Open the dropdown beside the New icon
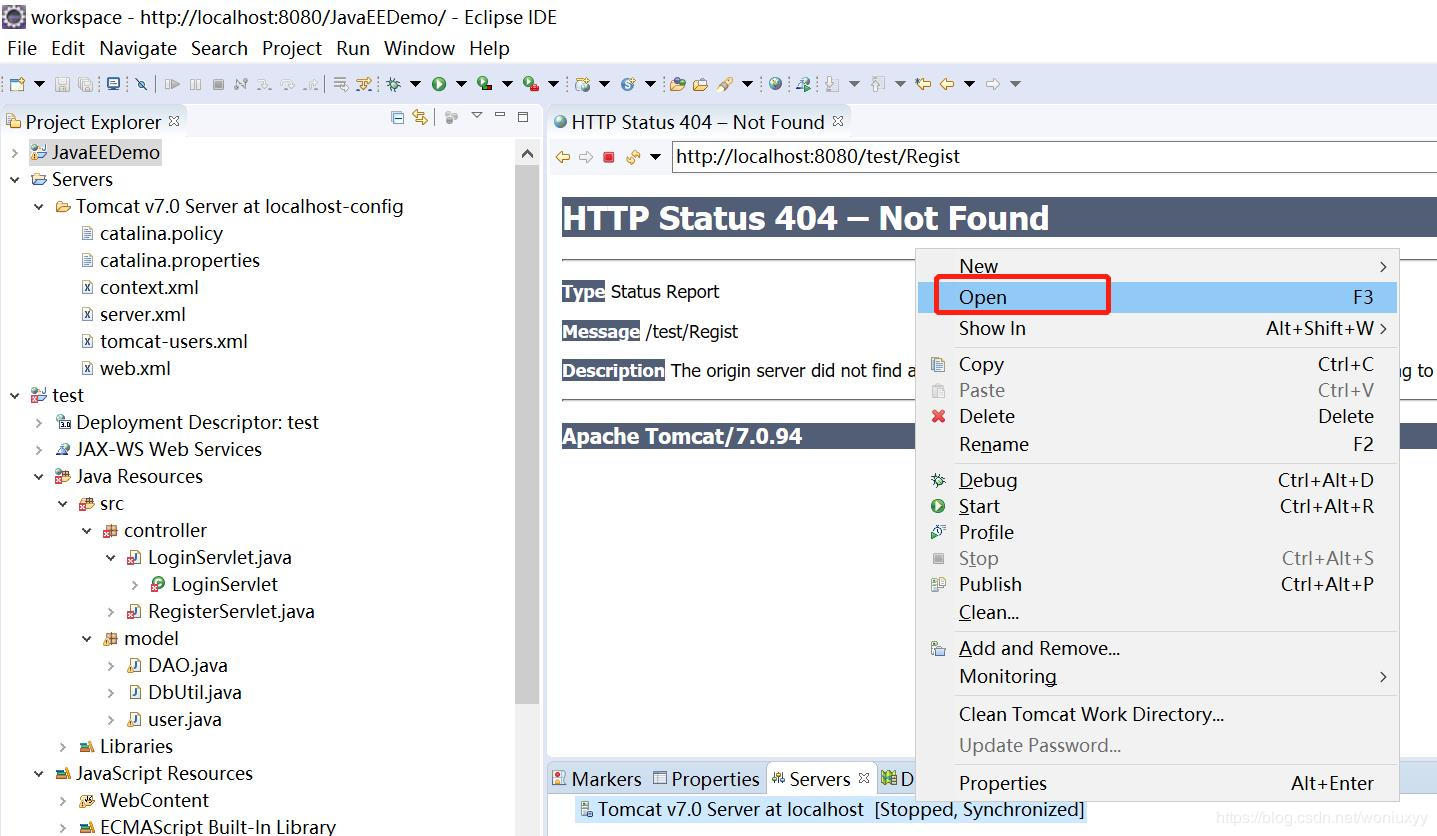Image resolution: width=1437 pixels, height=836 pixels. coord(39,84)
